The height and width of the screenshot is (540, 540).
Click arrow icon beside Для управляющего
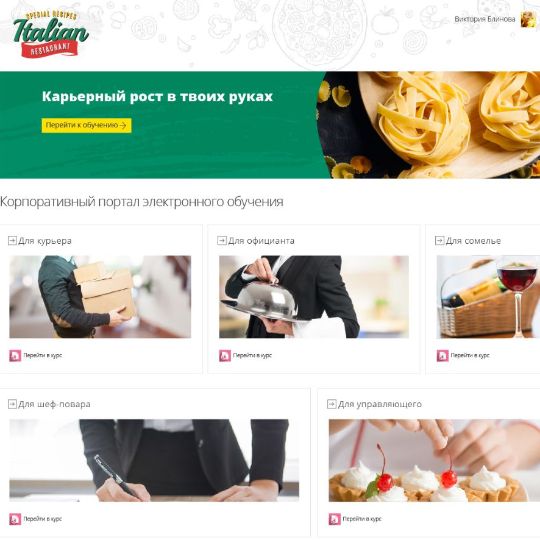[x=331, y=404]
